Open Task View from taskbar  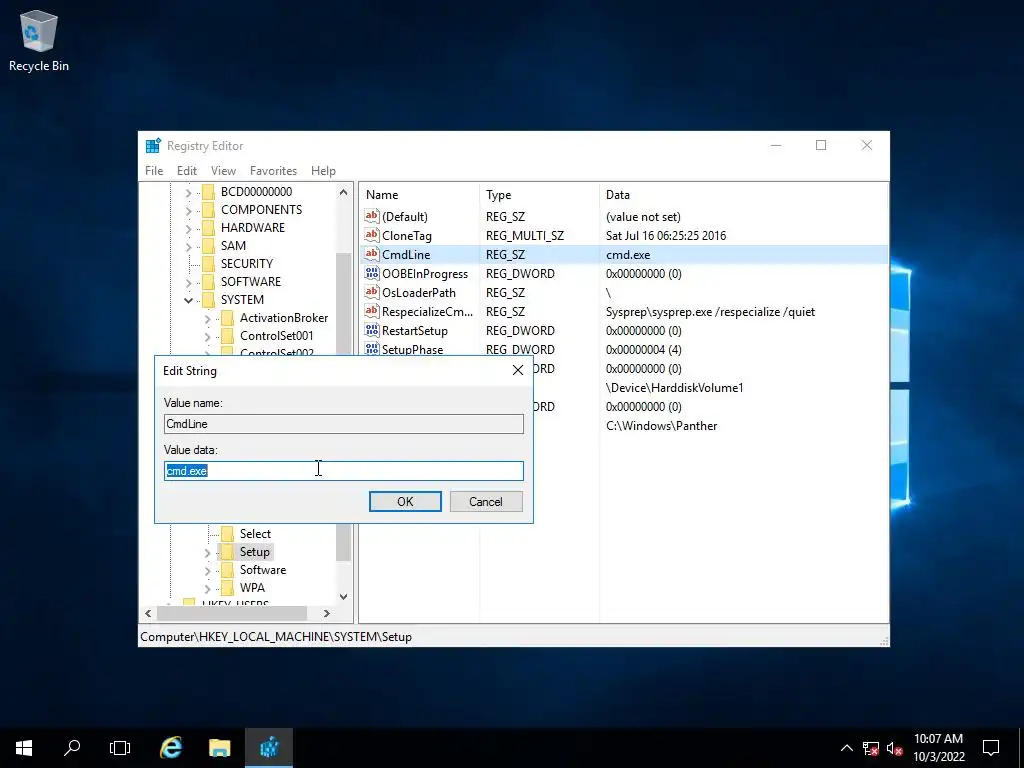click(120, 748)
